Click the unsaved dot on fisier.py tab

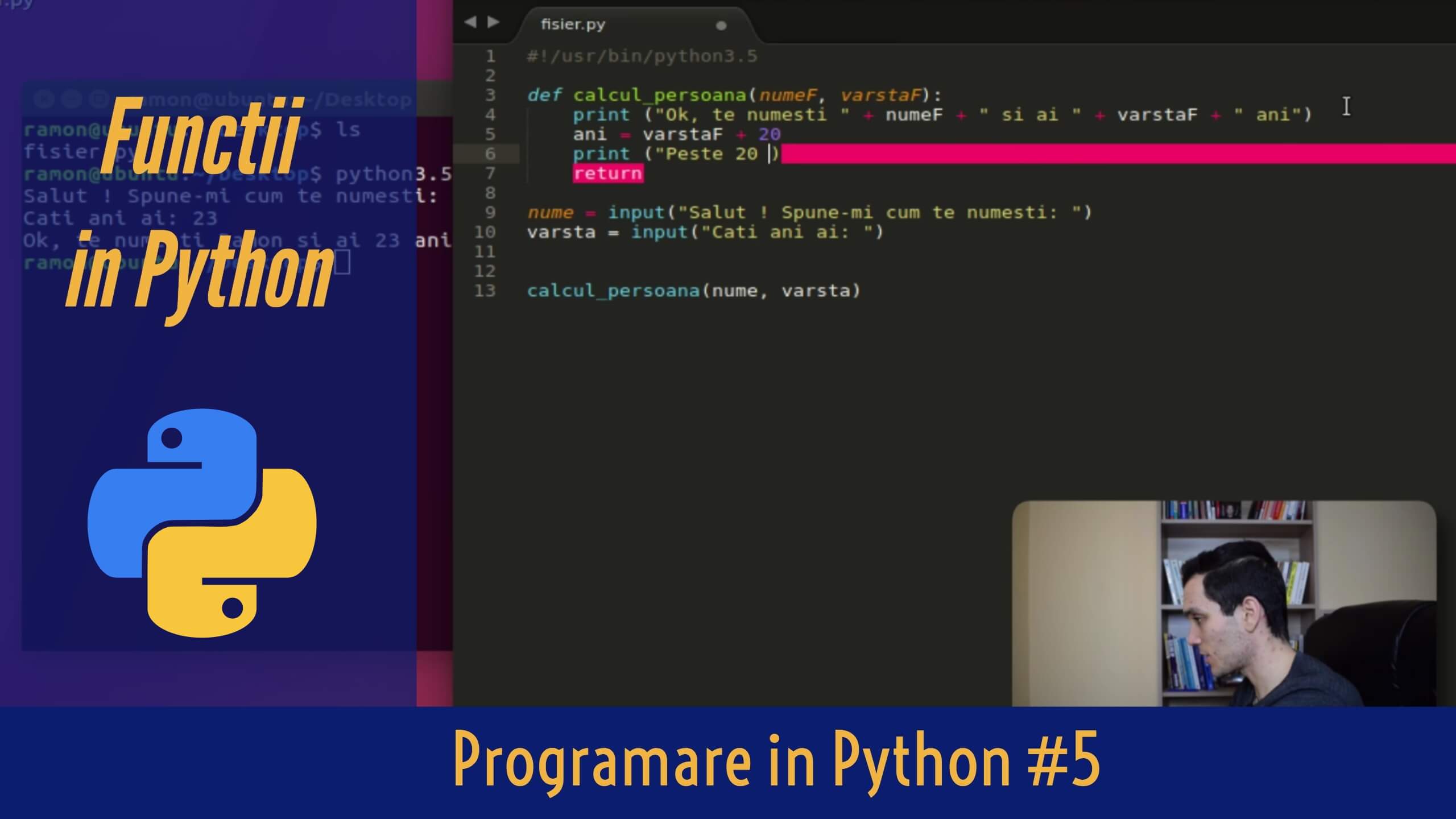pos(721,26)
